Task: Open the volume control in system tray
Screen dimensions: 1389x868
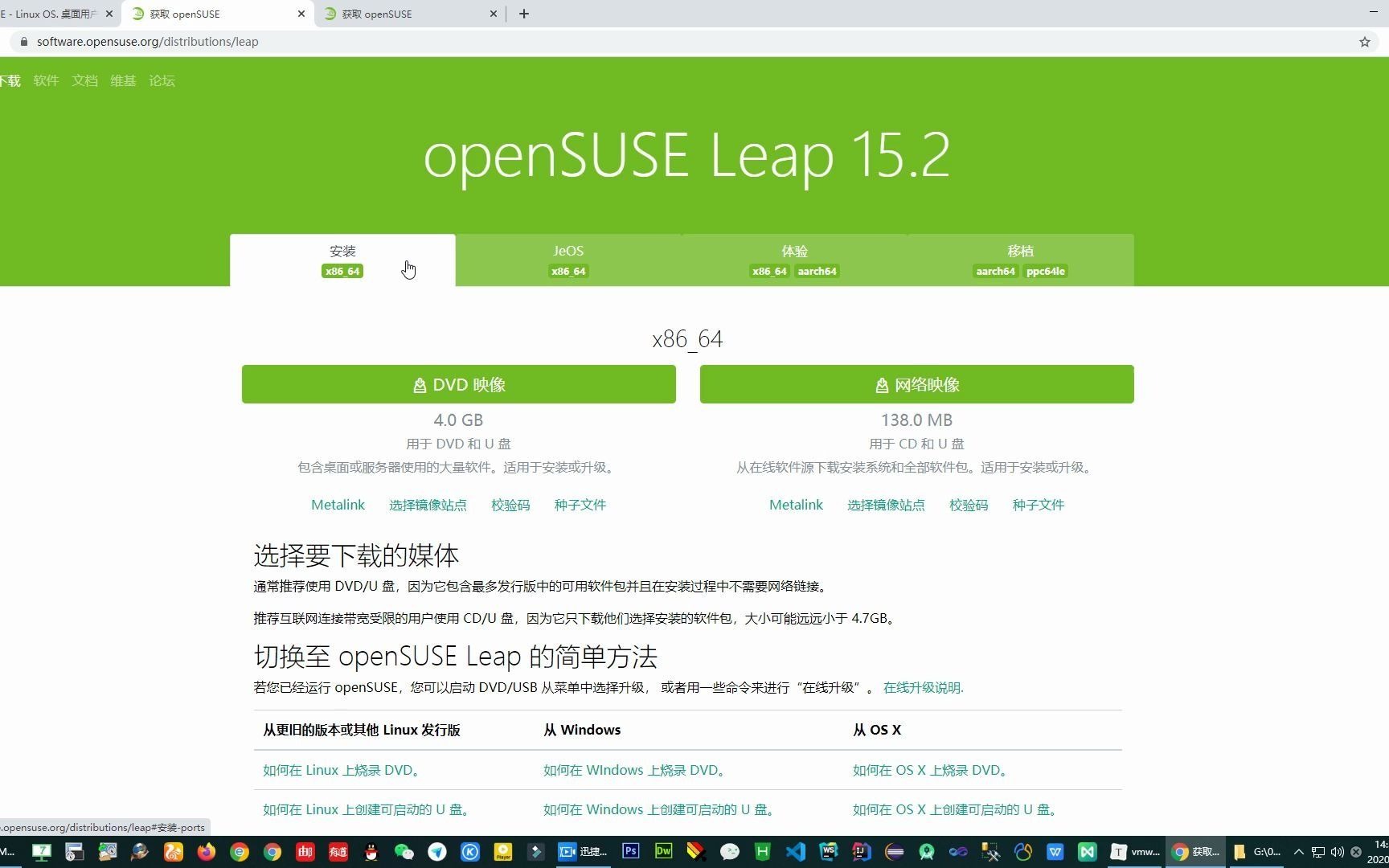Action: pos(1338,852)
